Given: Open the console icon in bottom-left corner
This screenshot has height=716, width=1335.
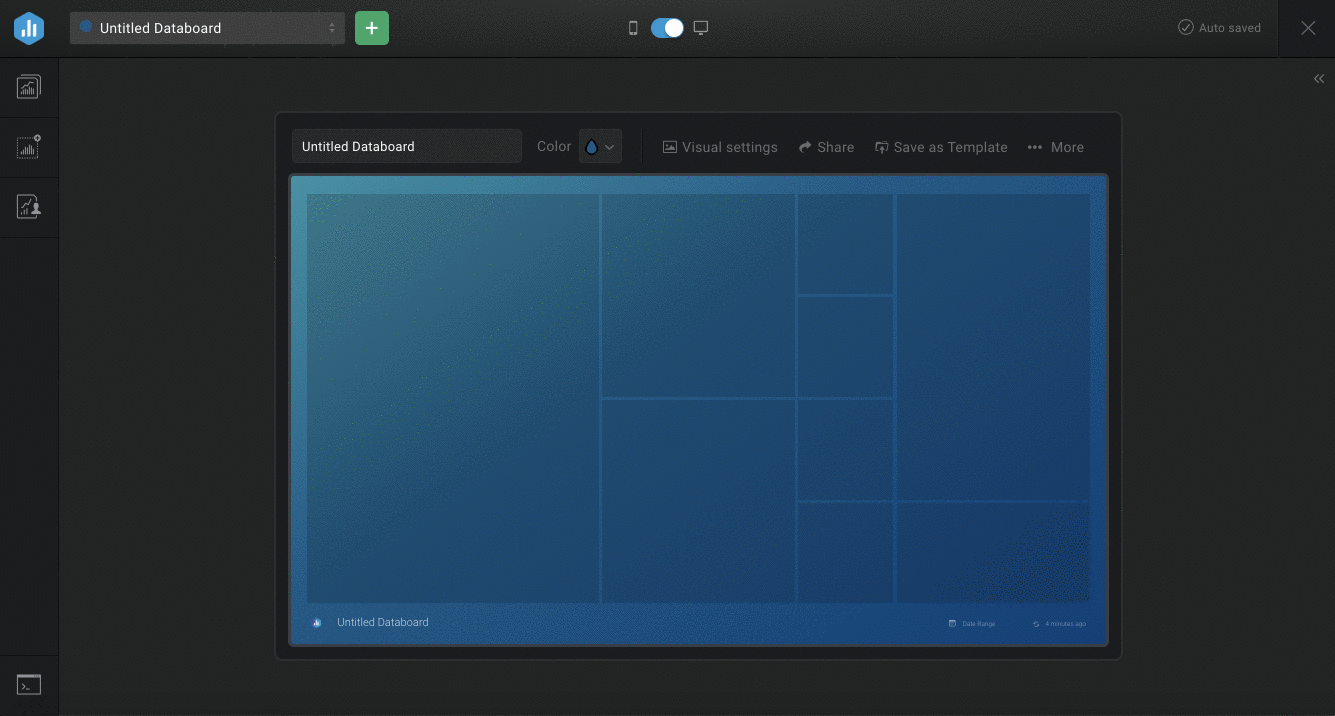Looking at the screenshot, I should click(29, 685).
